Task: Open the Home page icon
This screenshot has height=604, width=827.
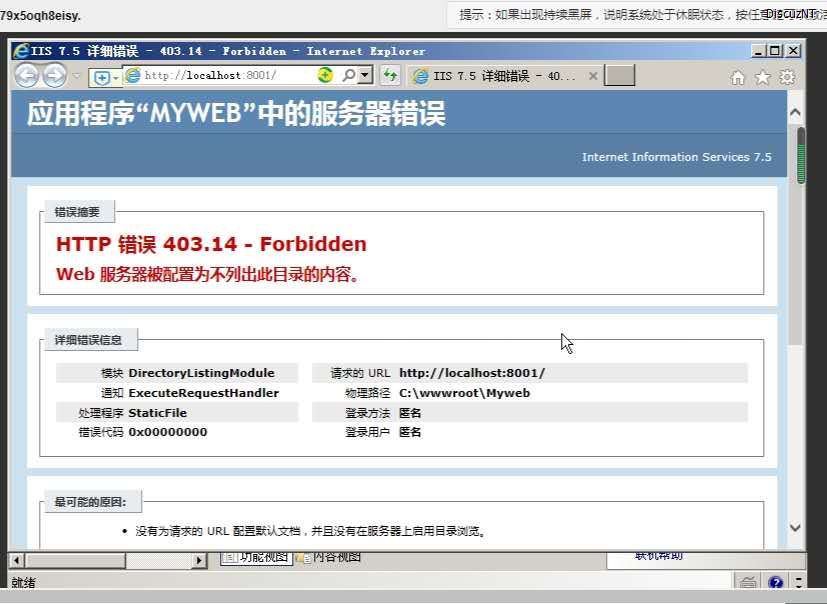Action: click(737, 78)
